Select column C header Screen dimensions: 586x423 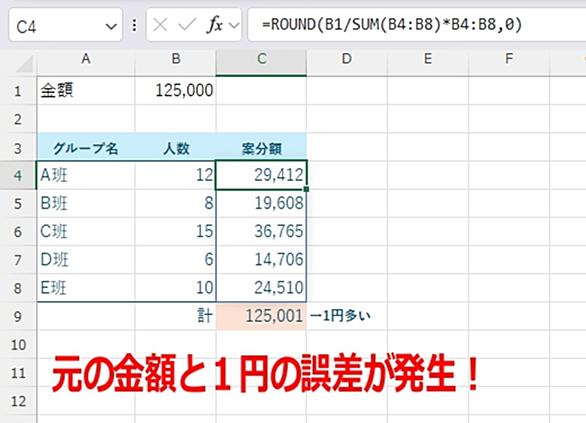(261, 59)
